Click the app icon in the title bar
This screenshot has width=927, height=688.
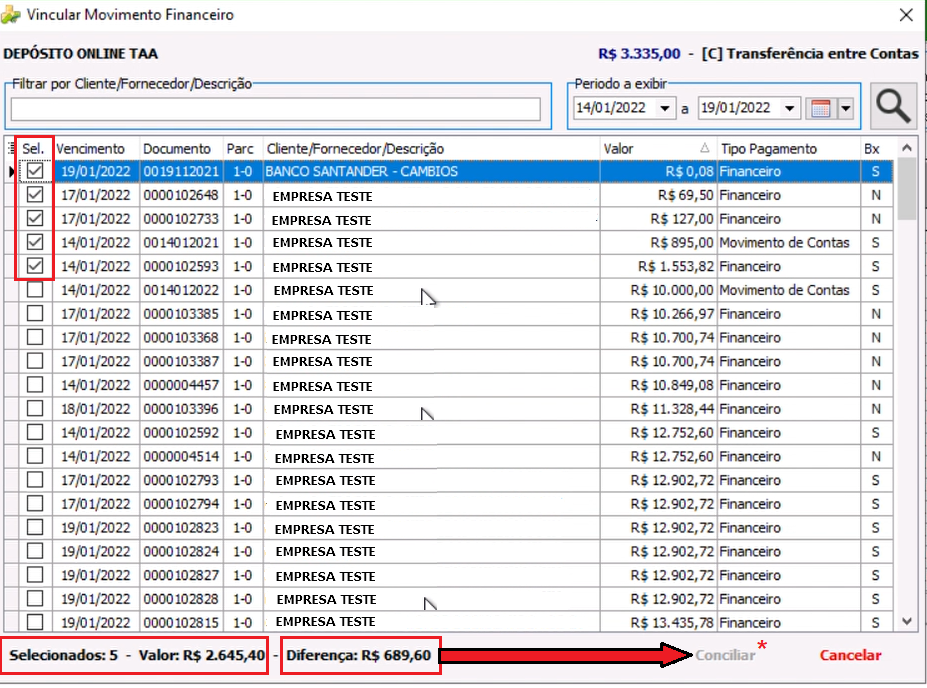tap(11, 15)
